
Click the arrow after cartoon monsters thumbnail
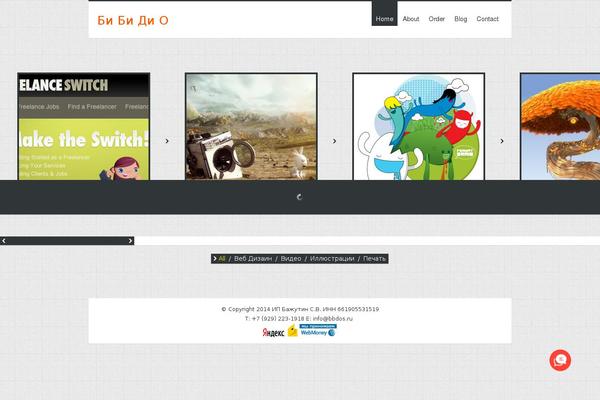click(x=502, y=141)
